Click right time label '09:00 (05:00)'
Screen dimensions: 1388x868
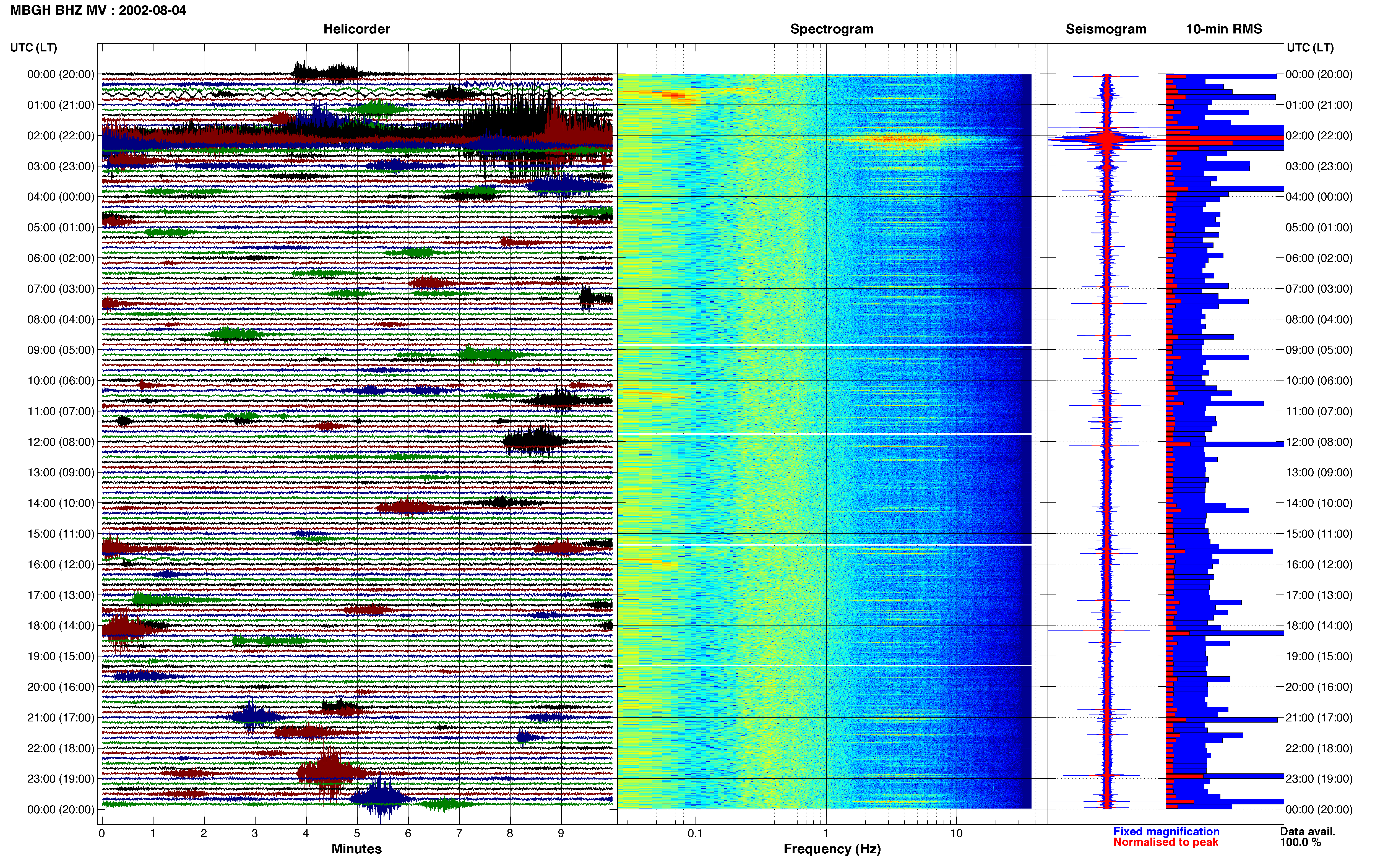1319,350
